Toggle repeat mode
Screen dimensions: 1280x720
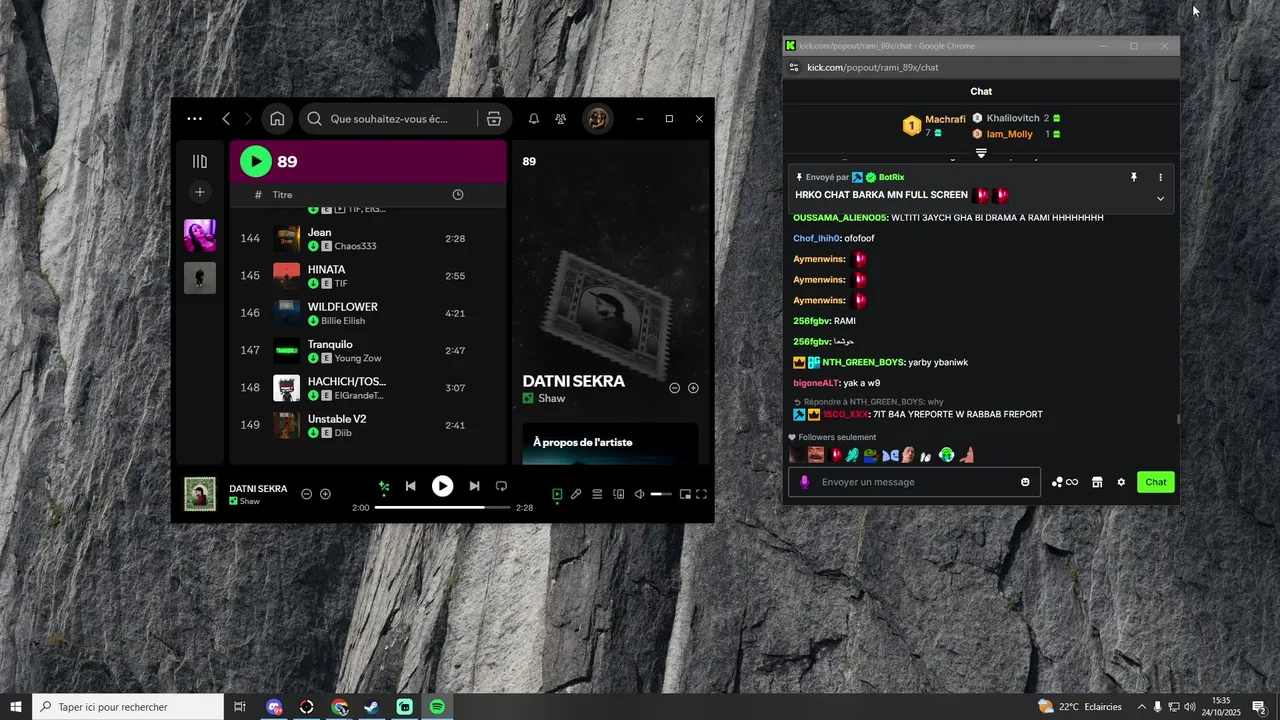[501, 486]
